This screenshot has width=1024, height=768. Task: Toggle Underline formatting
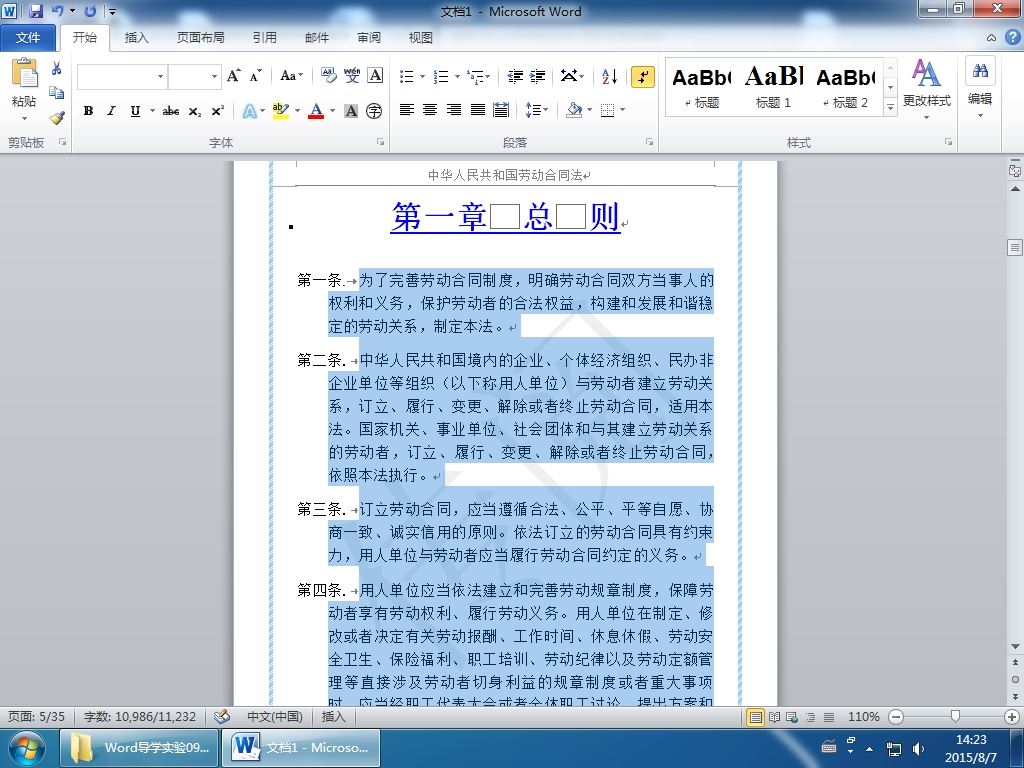[x=135, y=111]
